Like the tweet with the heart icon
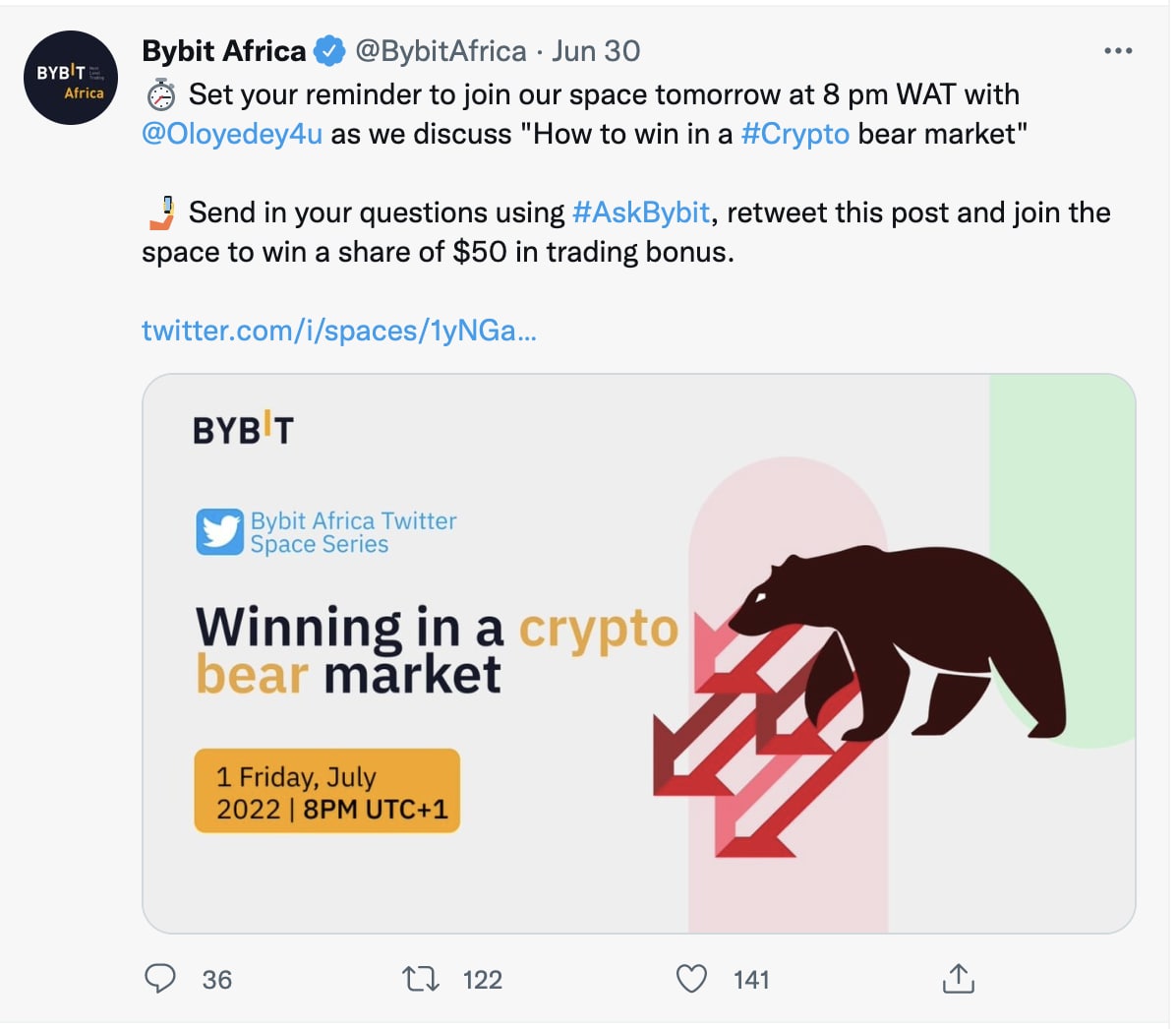This screenshot has width=1176, height=1029. [x=691, y=979]
